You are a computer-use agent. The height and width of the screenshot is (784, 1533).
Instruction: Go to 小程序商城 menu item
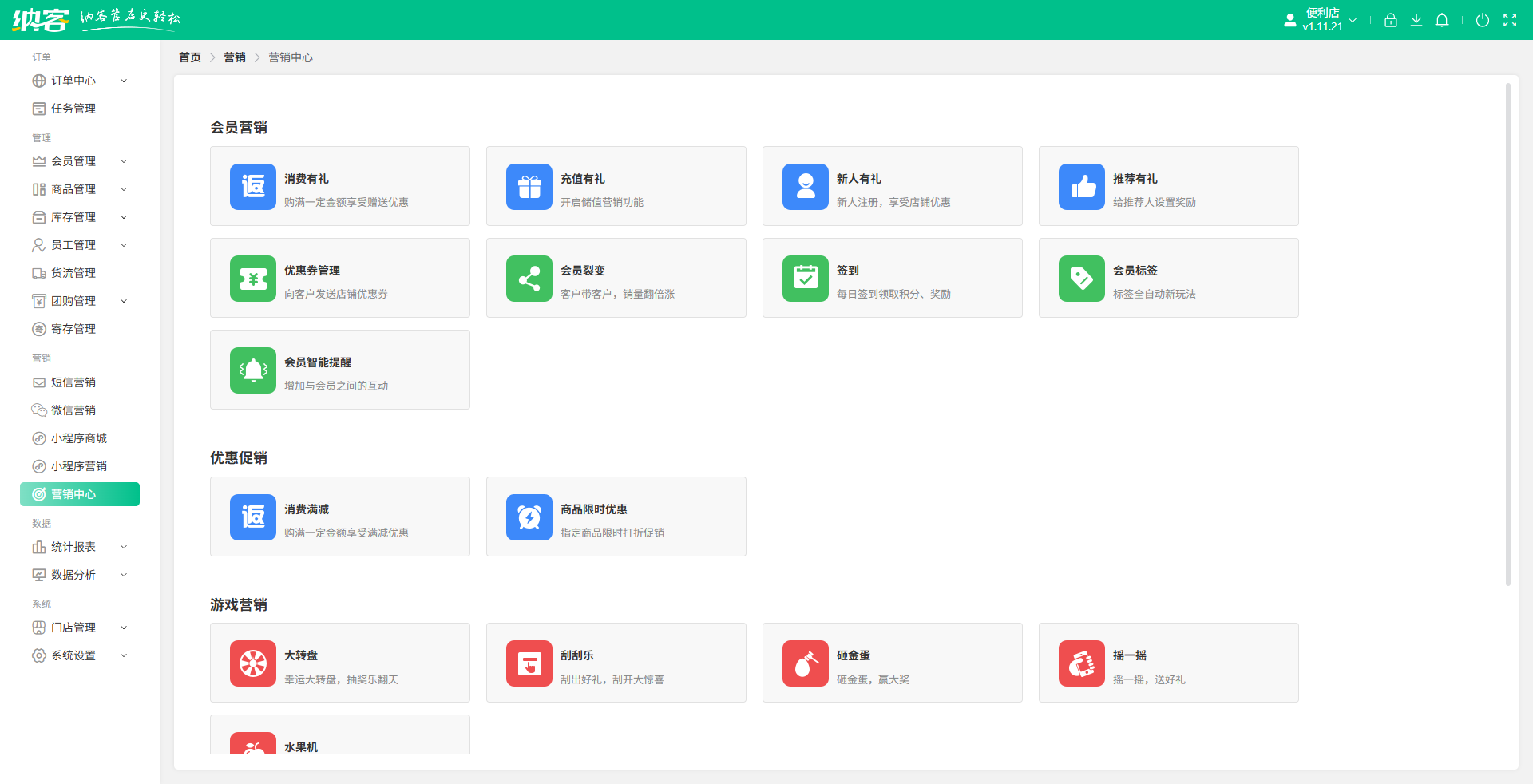pyautogui.click(x=78, y=438)
